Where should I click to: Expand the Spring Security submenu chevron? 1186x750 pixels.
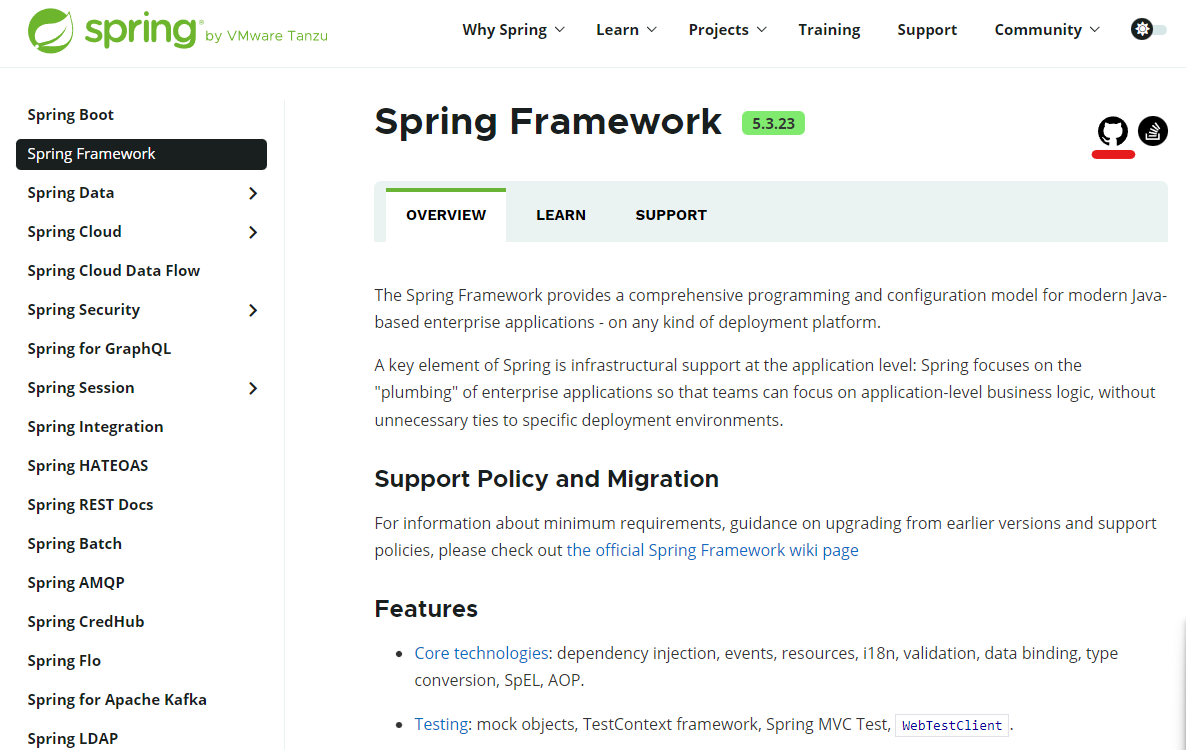coord(253,310)
